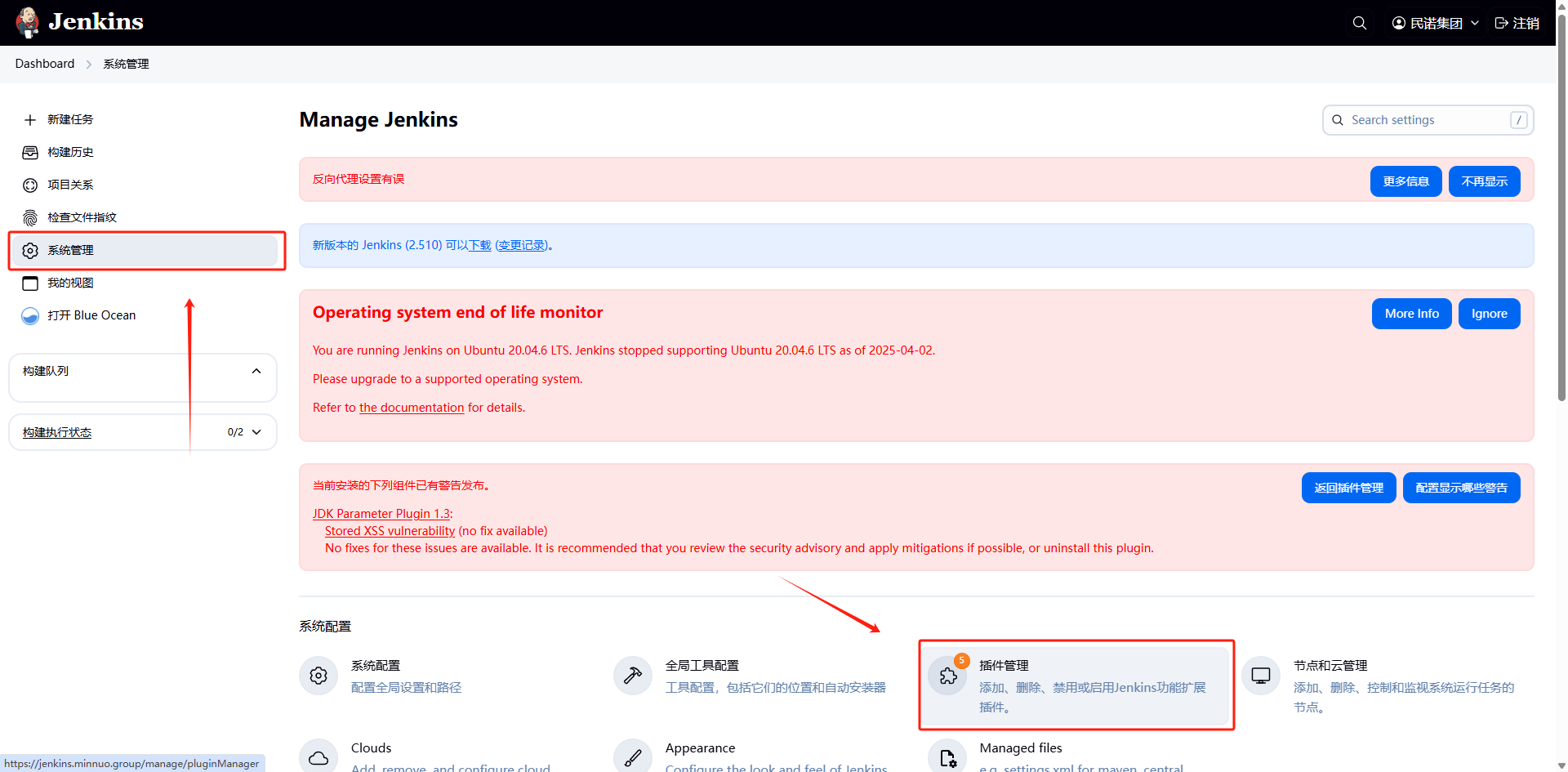Click the More Info button

(1411, 314)
